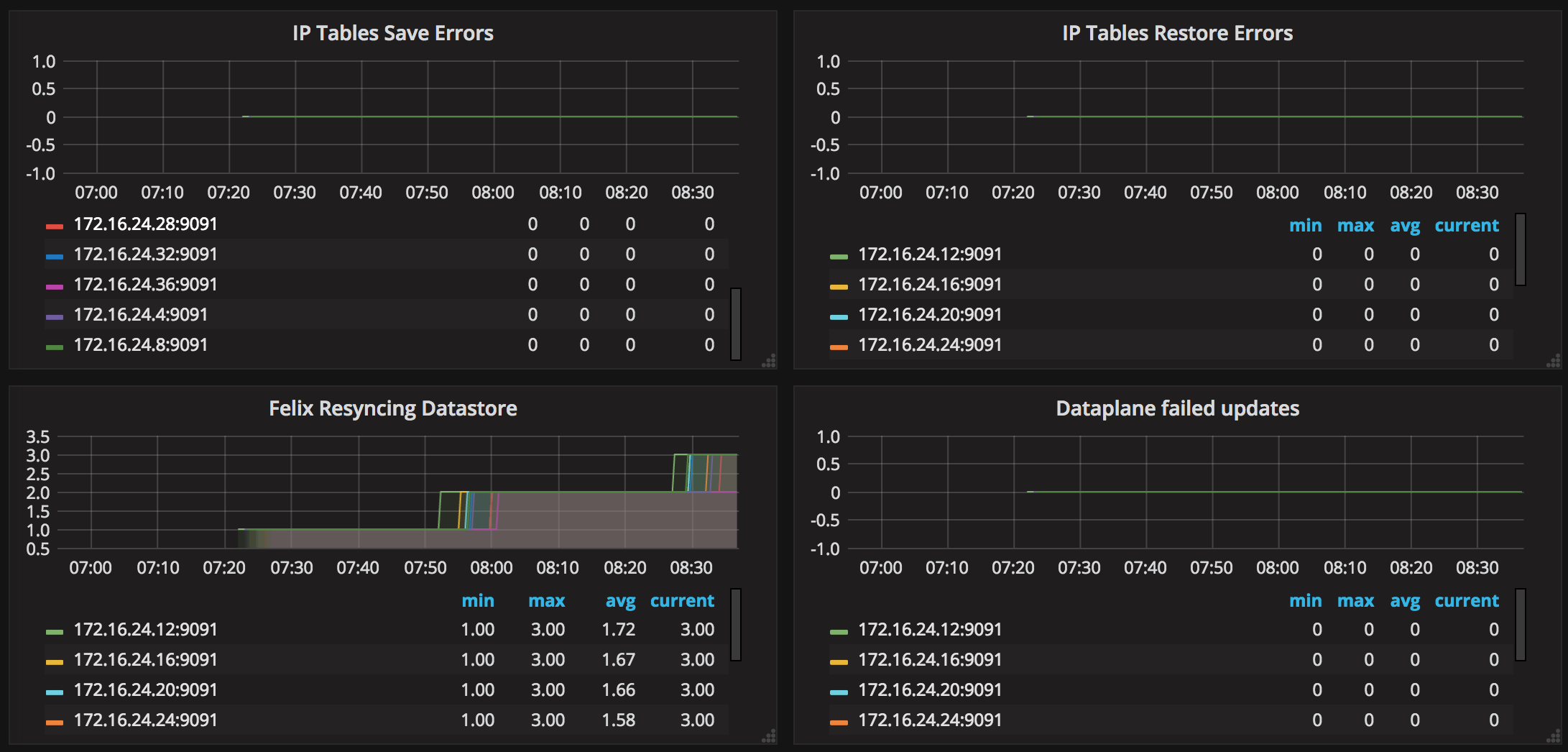Toggle 172.16.24.16:9091 series in Restore Errors legend
The height and width of the screenshot is (752, 1568).
(929, 285)
